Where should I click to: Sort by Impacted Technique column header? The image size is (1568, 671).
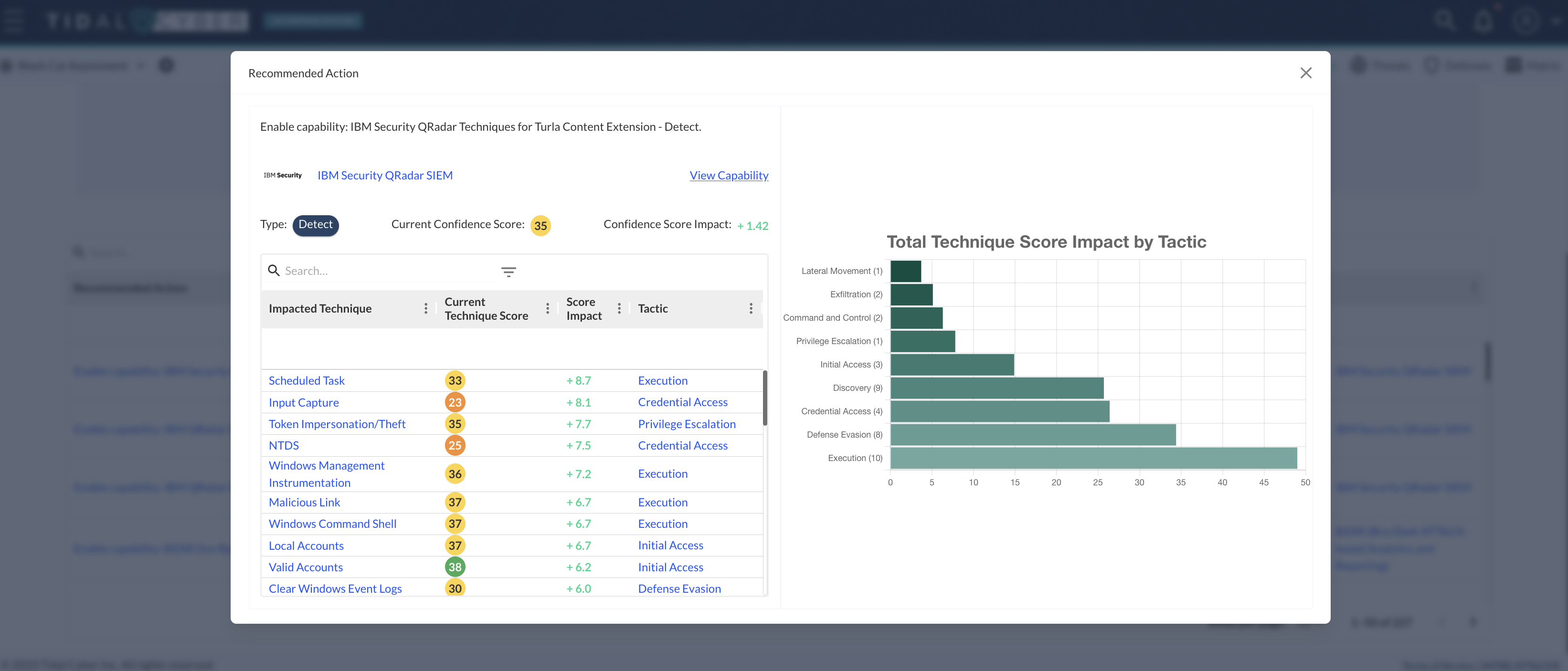[320, 308]
